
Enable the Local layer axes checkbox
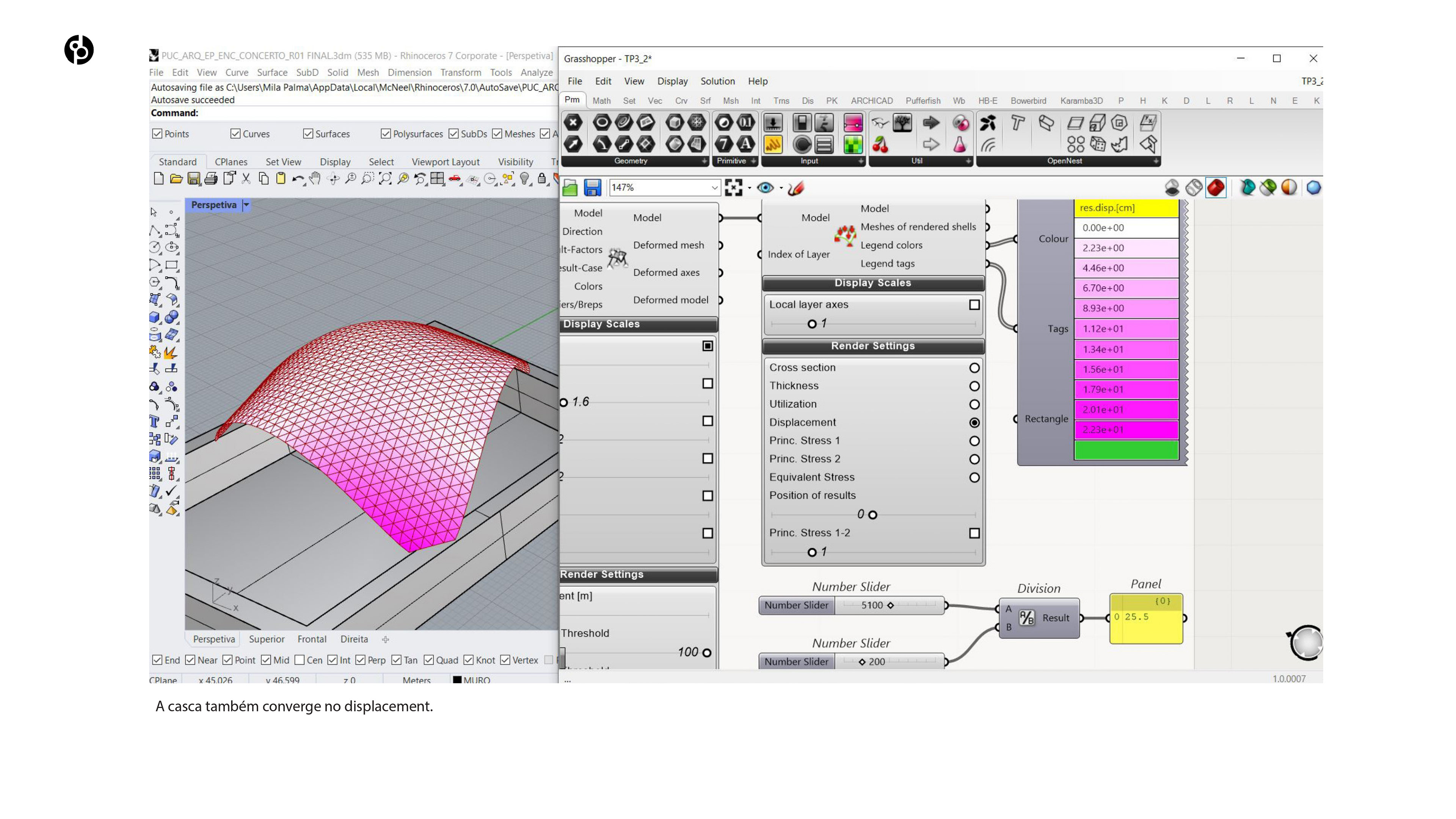coord(974,304)
